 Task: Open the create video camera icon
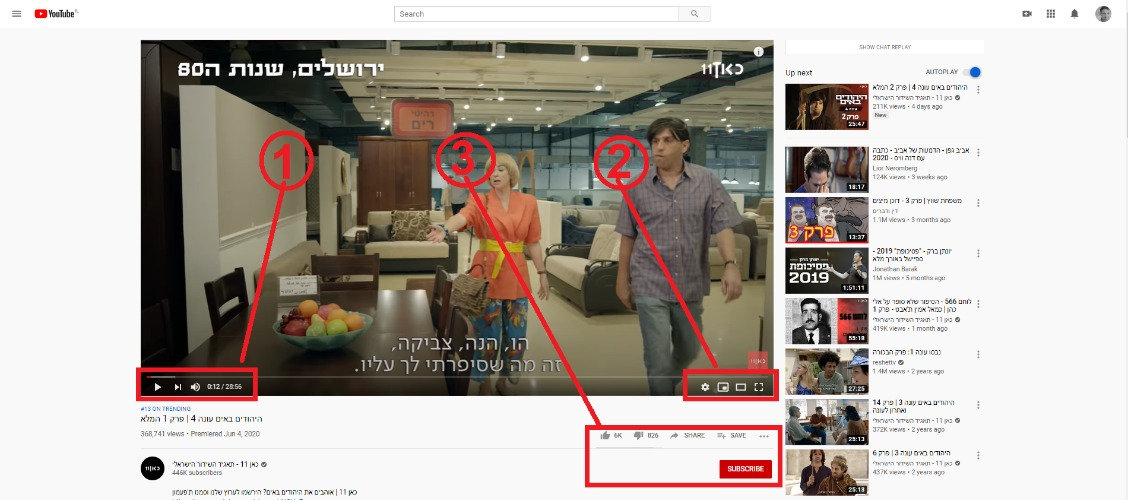coord(1027,14)
